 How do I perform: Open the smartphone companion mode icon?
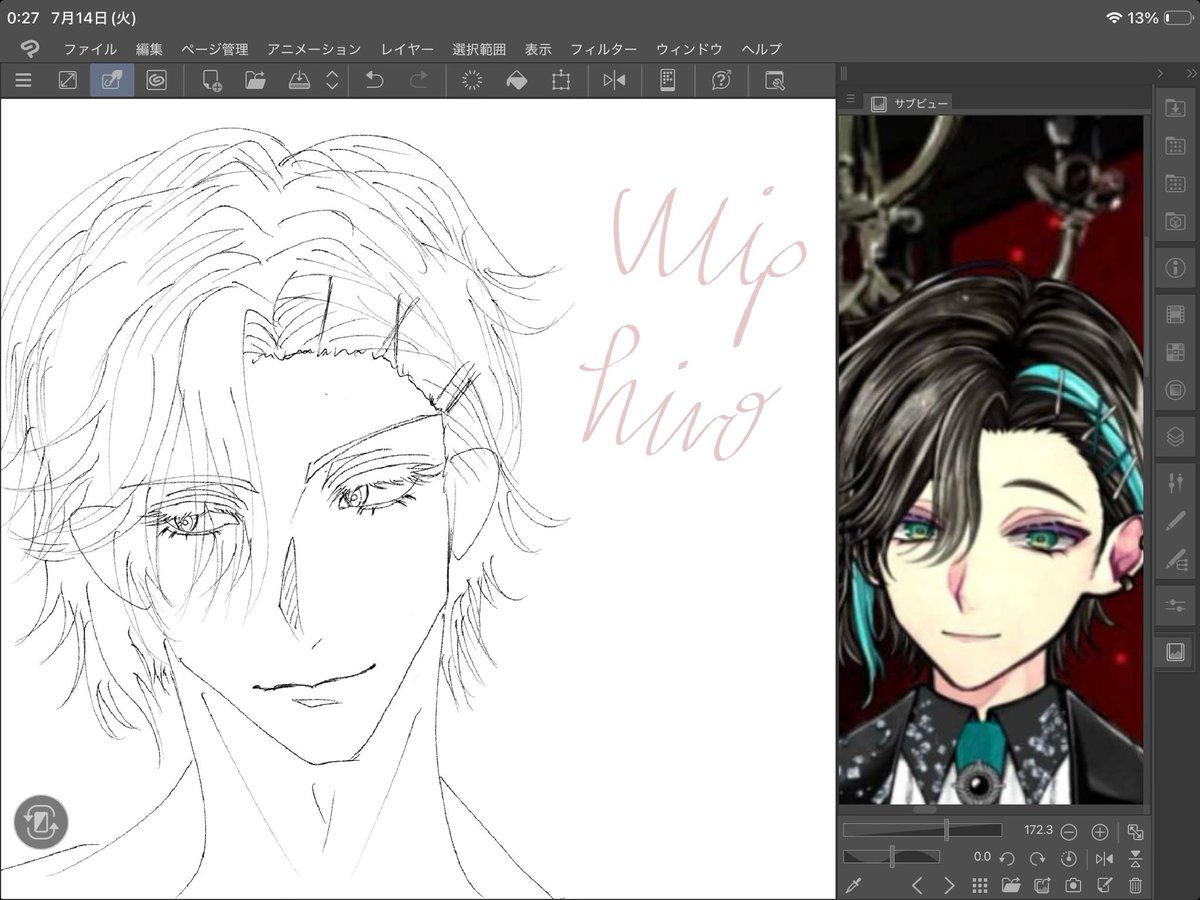668,81
